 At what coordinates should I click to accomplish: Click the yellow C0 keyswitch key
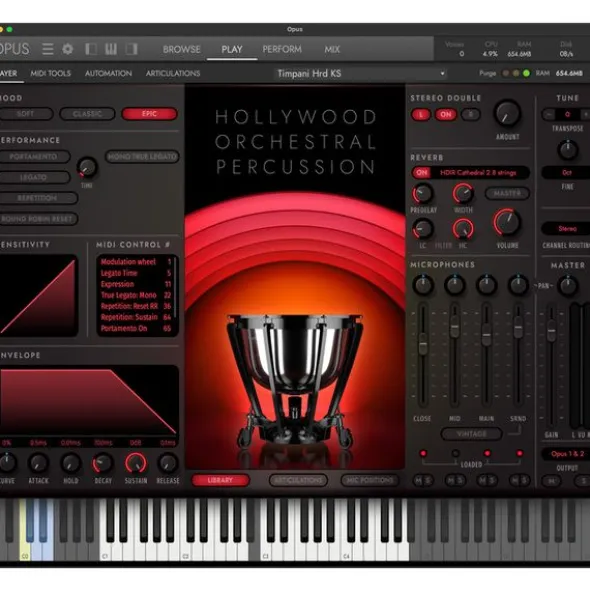(25, 548)
